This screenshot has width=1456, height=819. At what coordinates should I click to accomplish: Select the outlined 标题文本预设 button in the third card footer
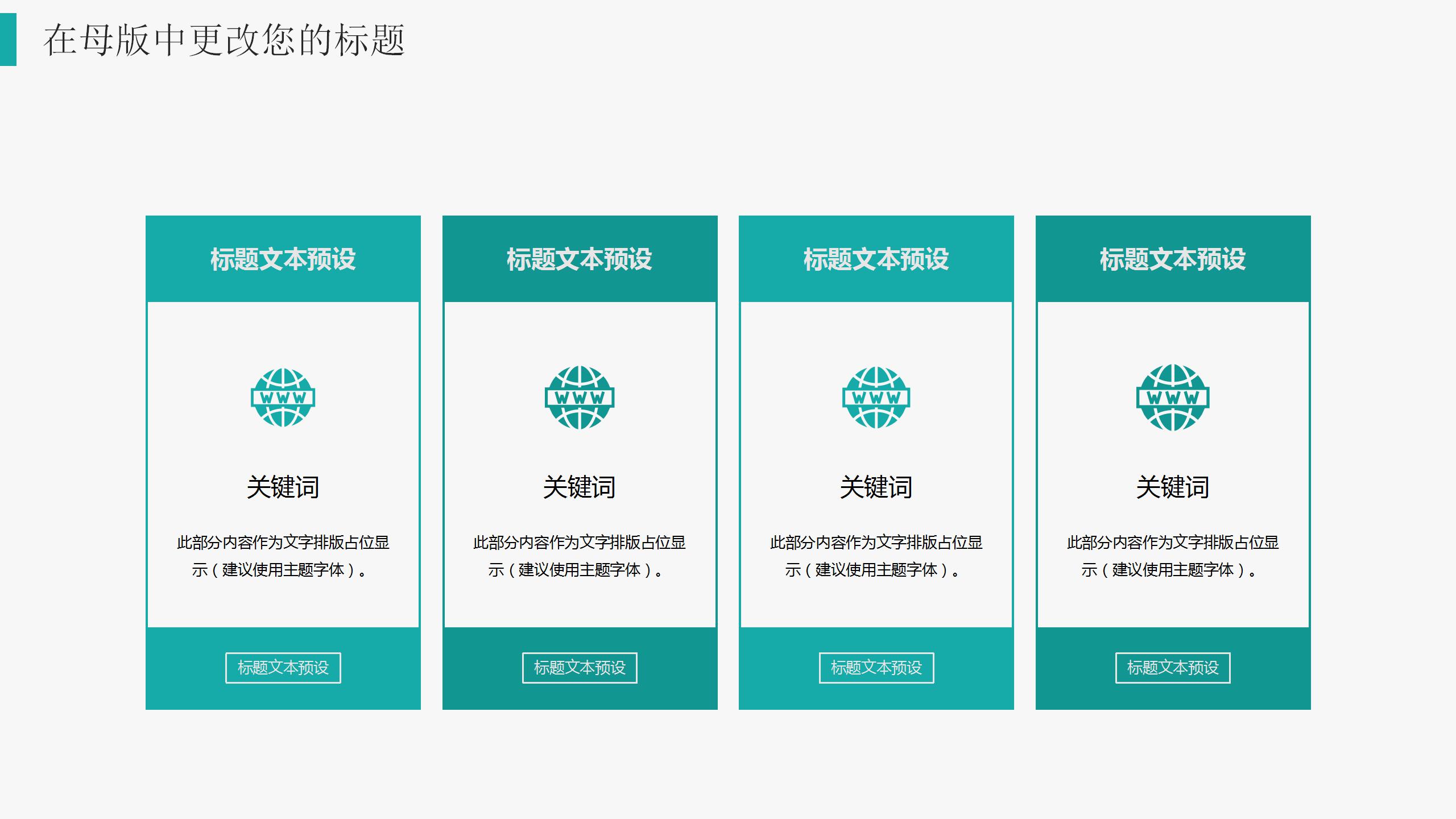click(876, 668)
